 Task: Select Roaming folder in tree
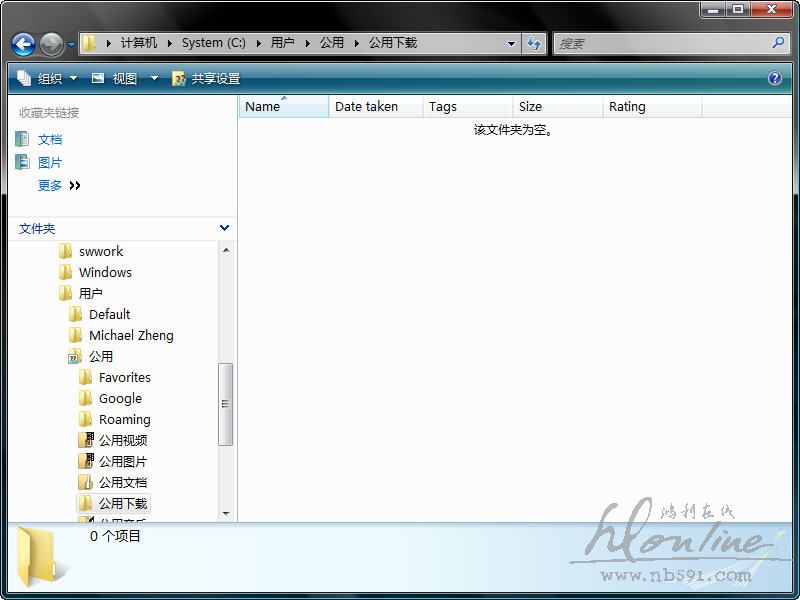(x=124, y=419)
